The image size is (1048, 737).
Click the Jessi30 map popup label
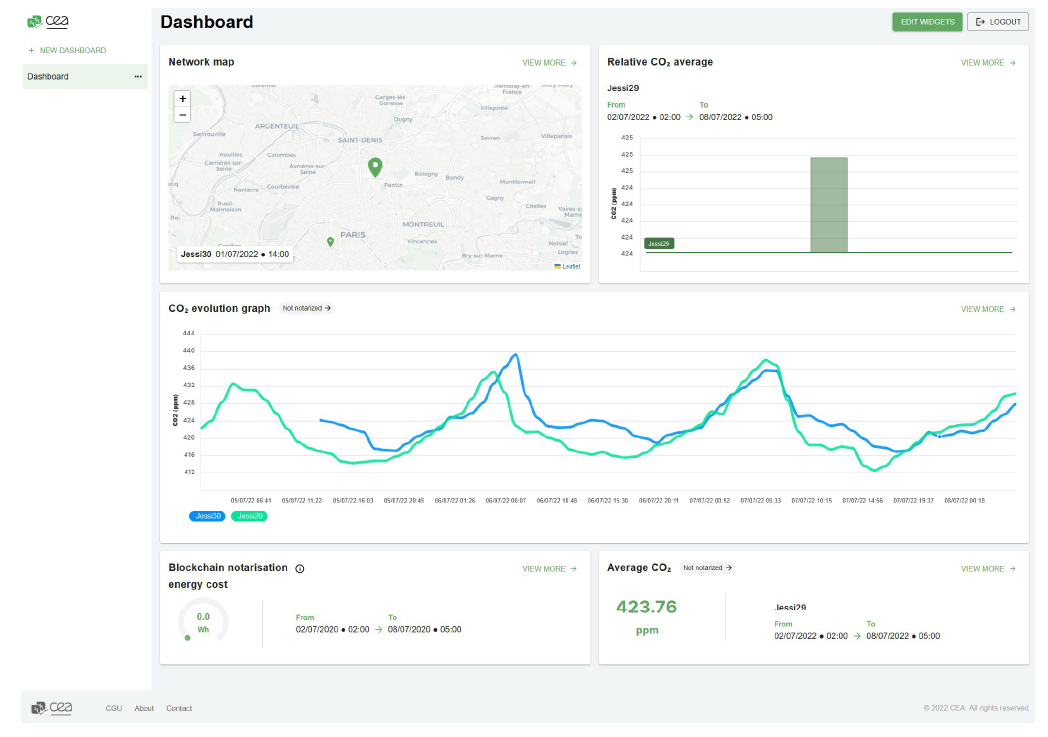tap(235, 254)
